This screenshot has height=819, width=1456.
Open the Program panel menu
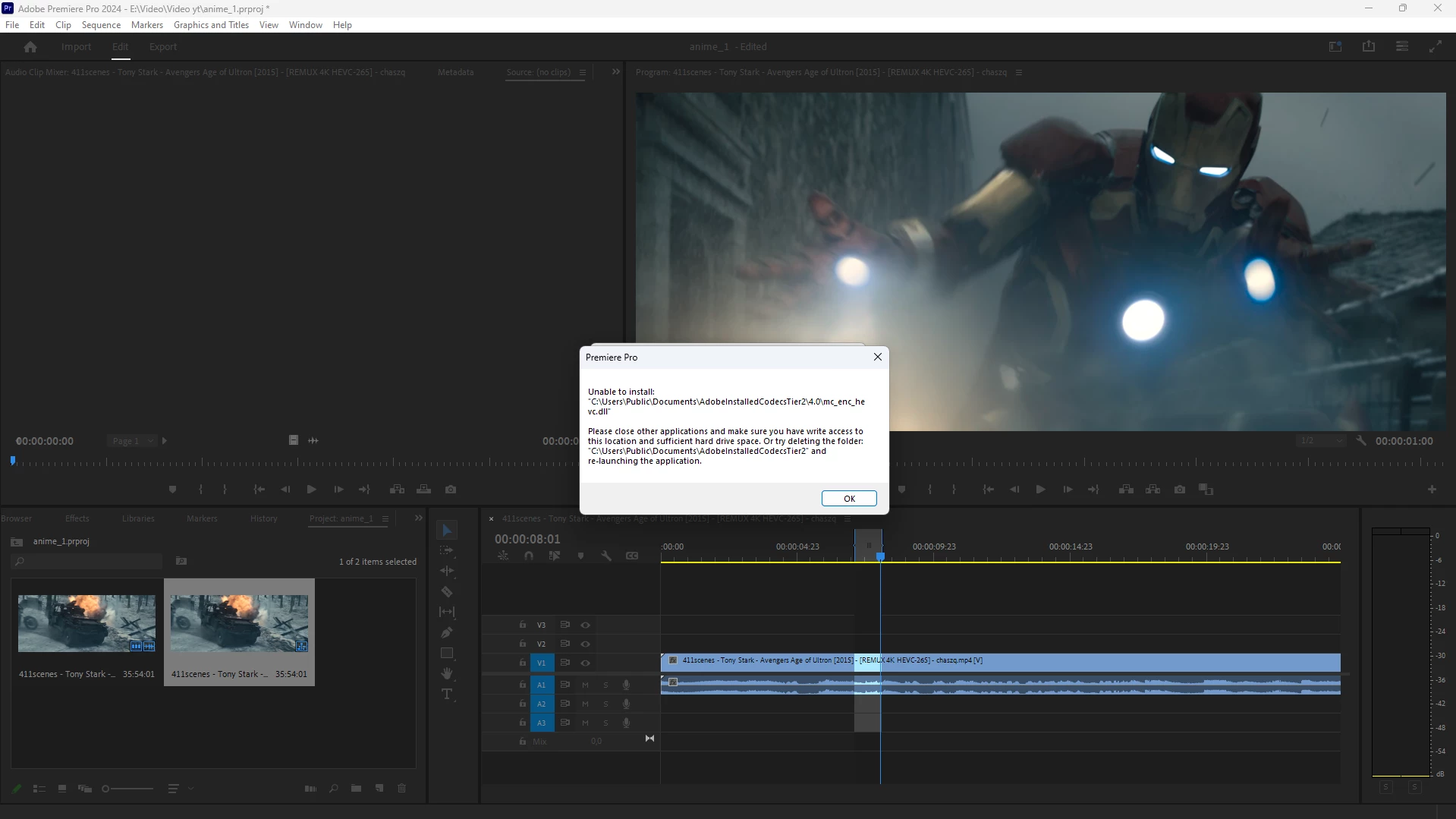click(1019, 73)
